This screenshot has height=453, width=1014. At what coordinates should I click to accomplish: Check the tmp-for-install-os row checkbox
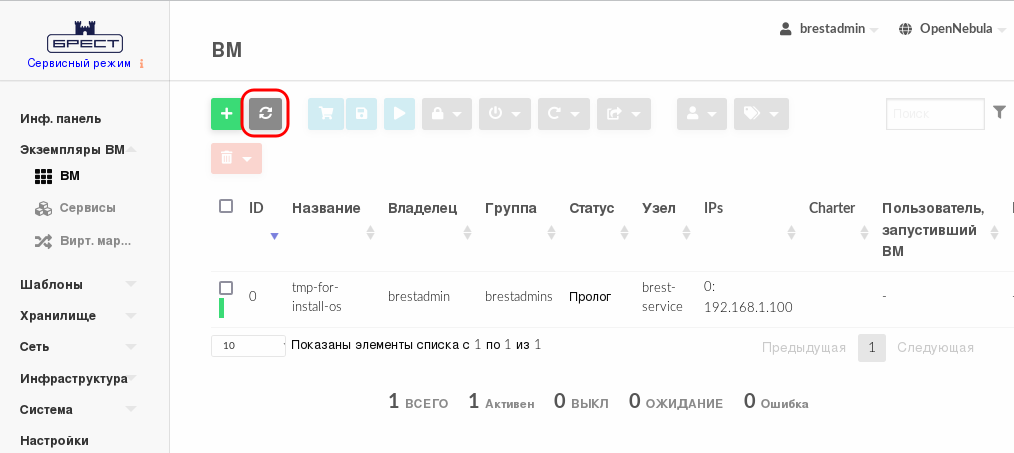(226, 288)
